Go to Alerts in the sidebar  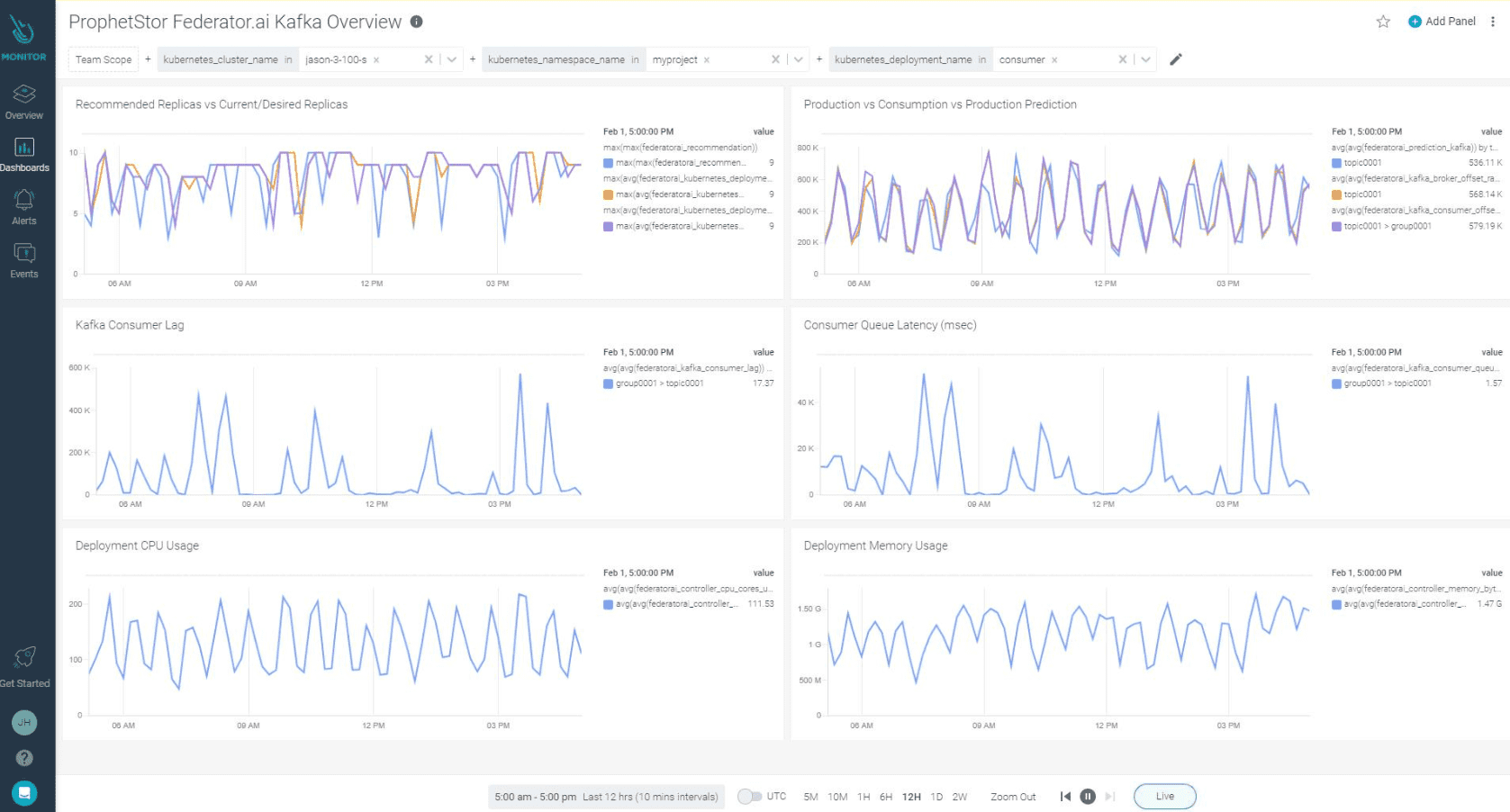[24, 207]
